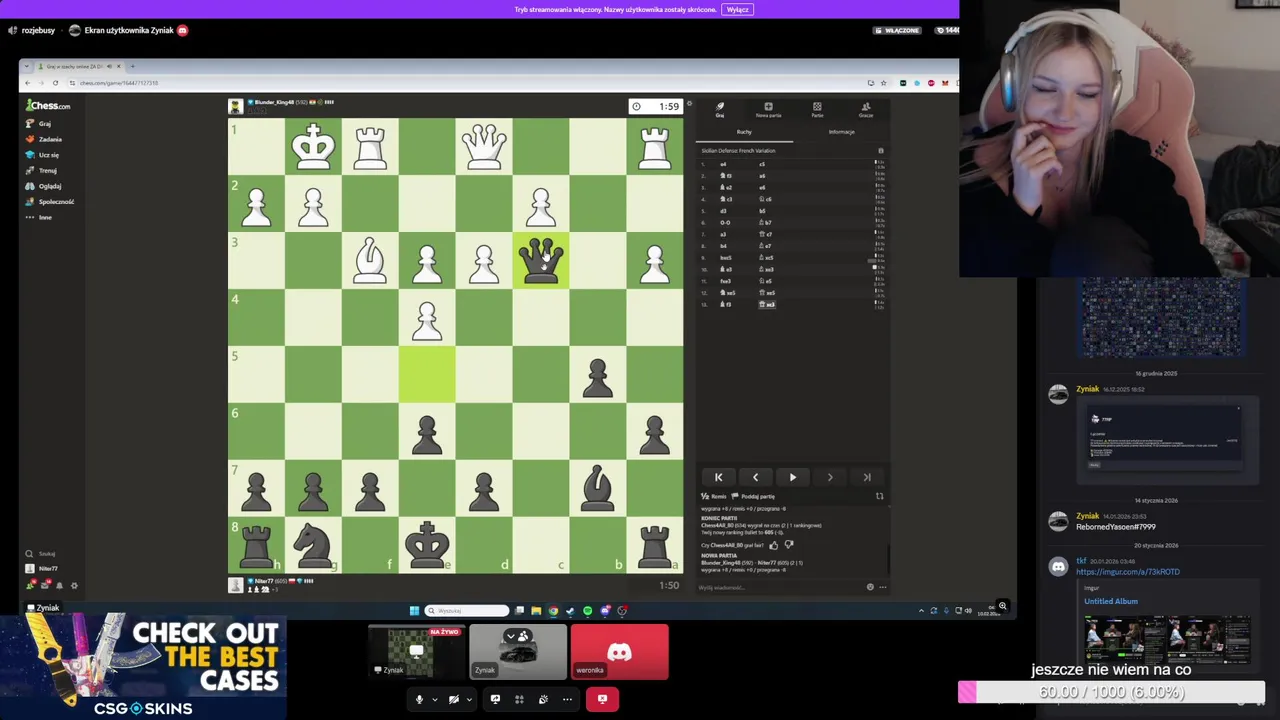This screenshot has width=1280, height=720.
Task: Play through the moves
Action: pos(793,477)
